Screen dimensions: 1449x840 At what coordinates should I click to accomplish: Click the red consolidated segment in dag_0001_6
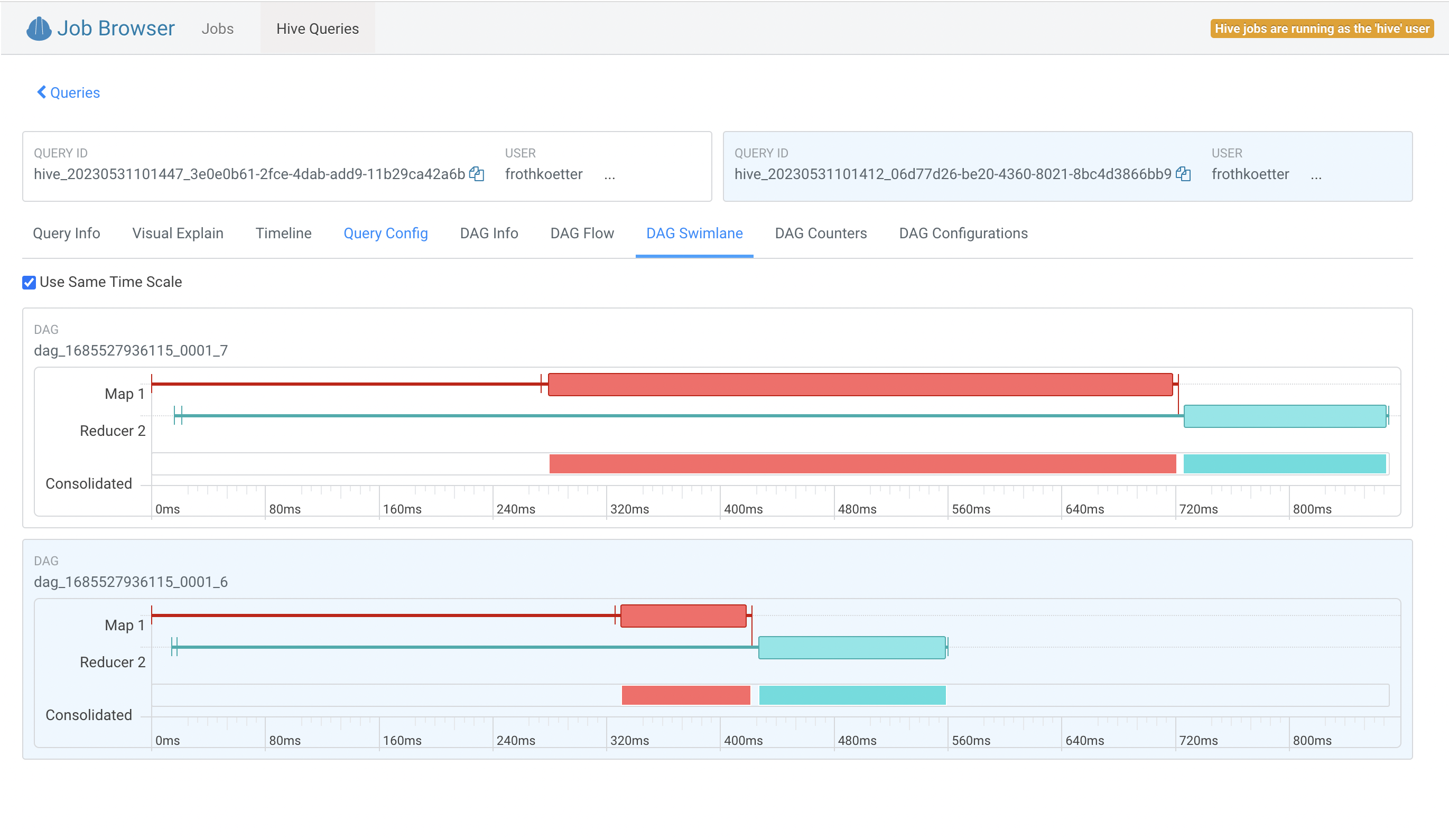click(685, 695)
